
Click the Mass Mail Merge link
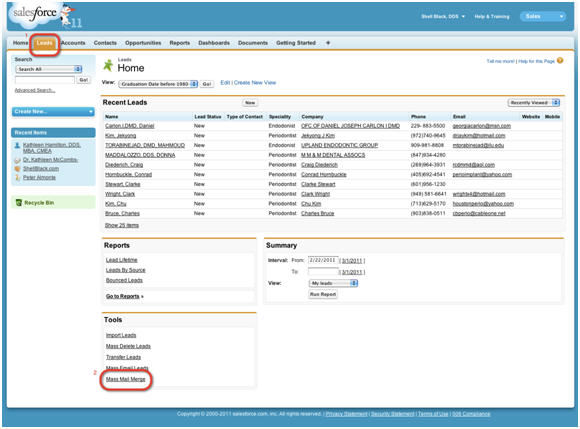point(125,379)
